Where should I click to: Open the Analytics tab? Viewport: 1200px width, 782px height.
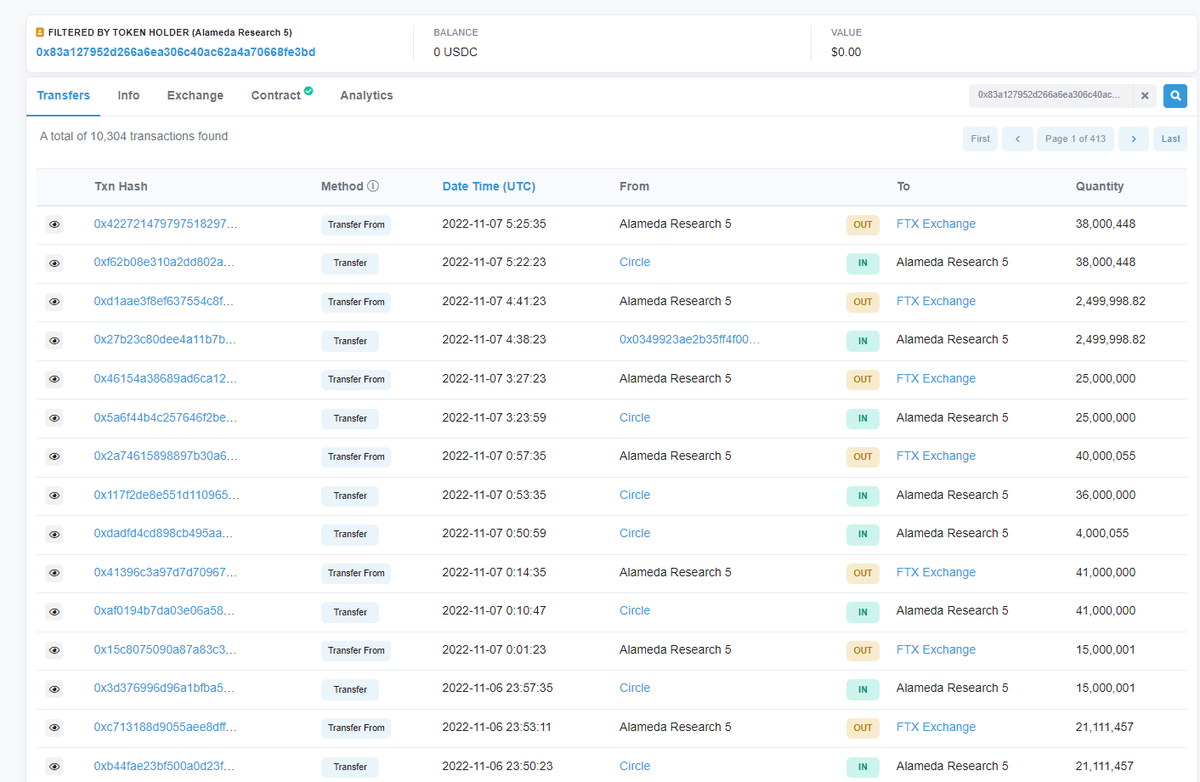pos(366,96)
